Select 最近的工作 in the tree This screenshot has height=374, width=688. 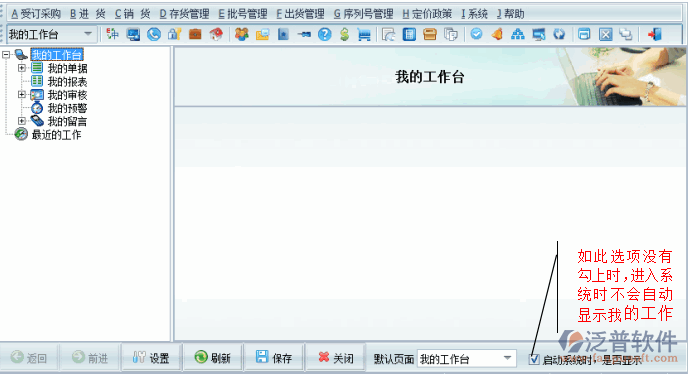point(56,134)
